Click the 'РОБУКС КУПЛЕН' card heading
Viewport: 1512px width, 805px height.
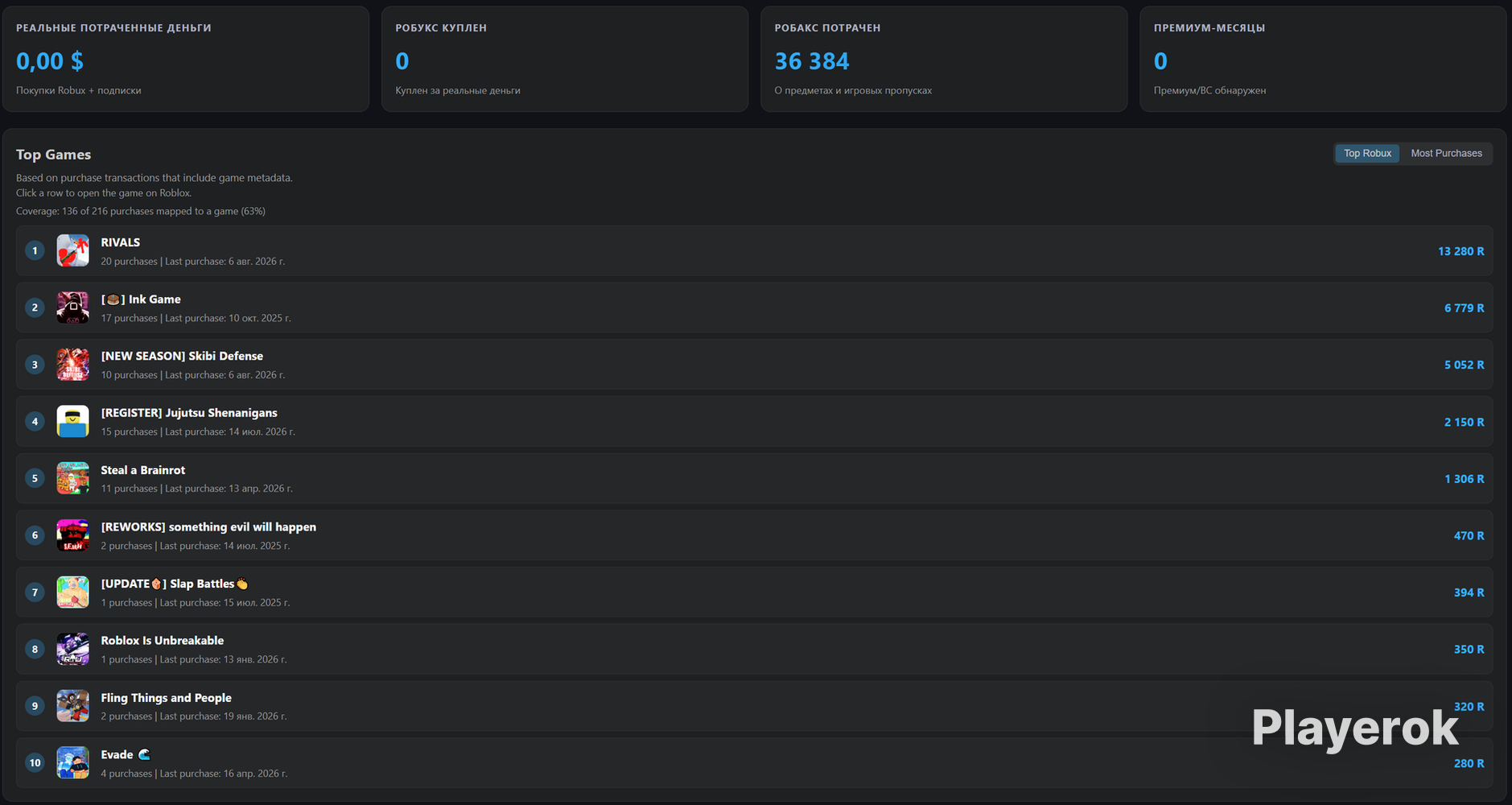[x=441, y=28]
